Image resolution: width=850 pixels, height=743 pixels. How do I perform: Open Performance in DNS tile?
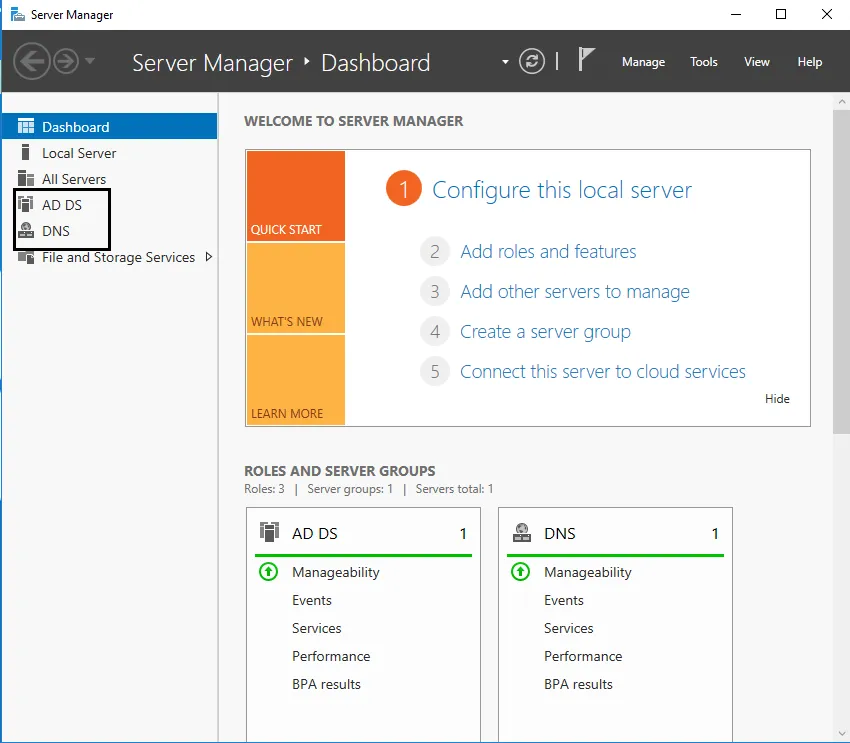tap(583, 656)
